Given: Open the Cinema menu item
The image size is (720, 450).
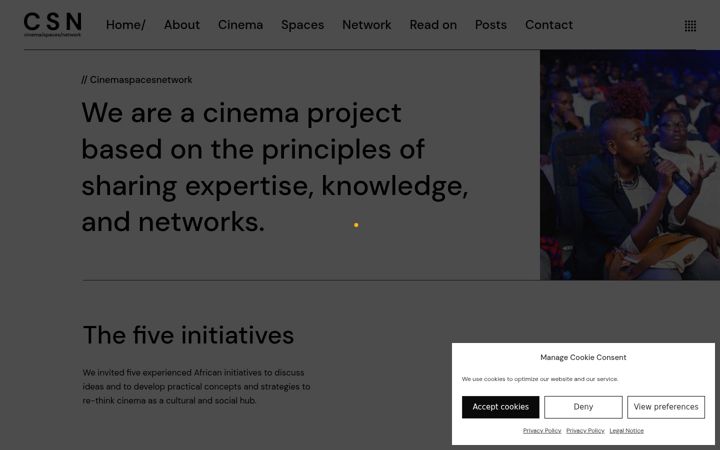Looking at the screenshot, I should (x=241, y=25).
